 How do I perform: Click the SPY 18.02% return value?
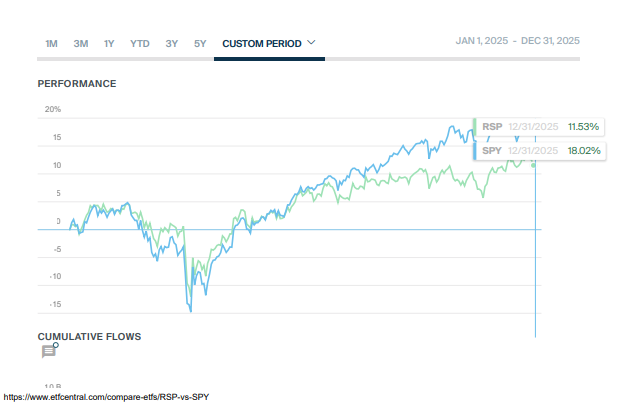pyautogui.click(x=583, y=151)
